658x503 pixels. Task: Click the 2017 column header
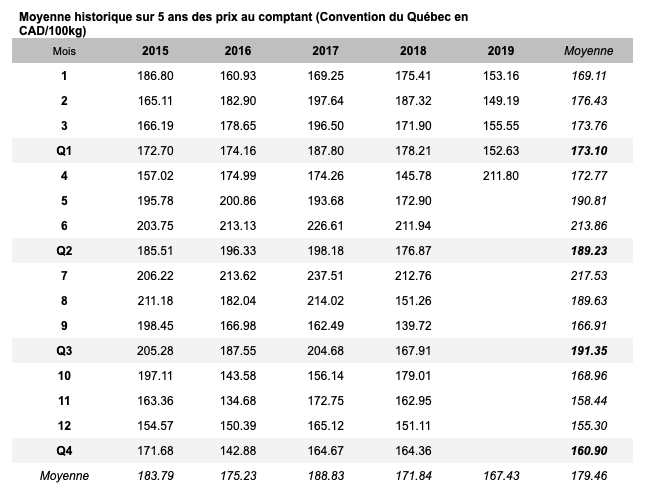pos(325,50)
